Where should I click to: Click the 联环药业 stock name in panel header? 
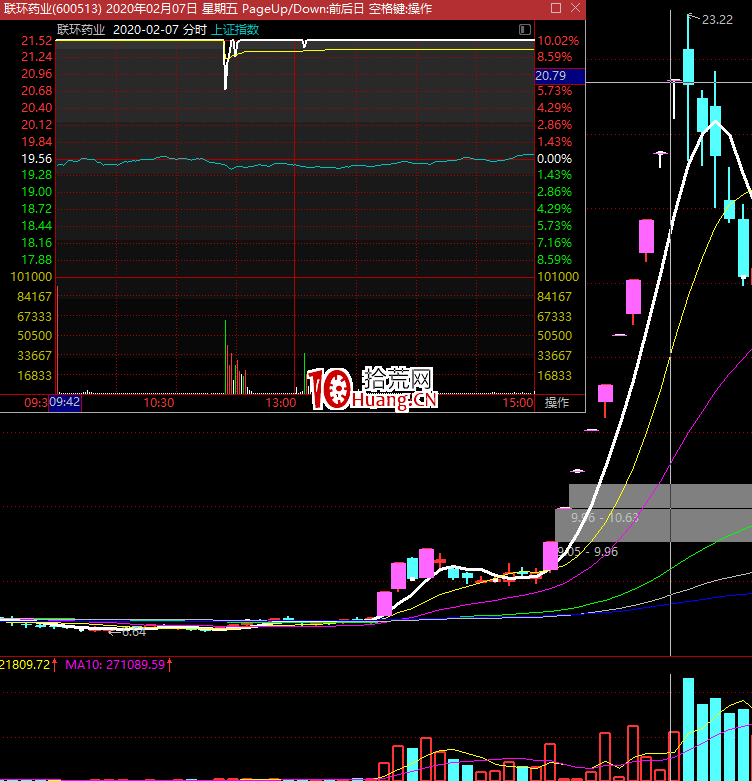click(80, 30)
